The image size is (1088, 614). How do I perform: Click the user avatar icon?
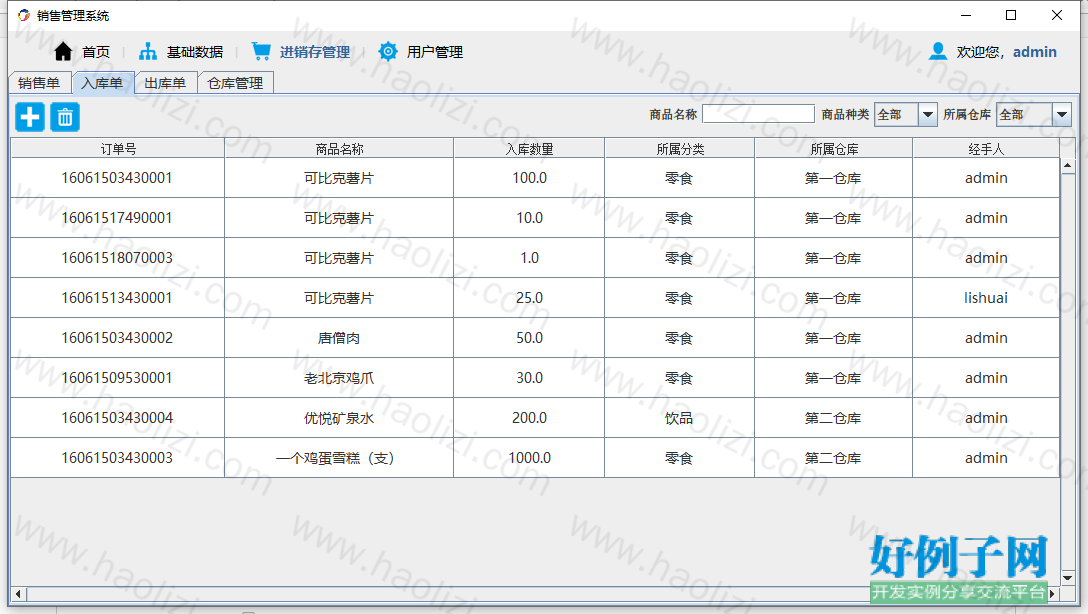point(938,51)
